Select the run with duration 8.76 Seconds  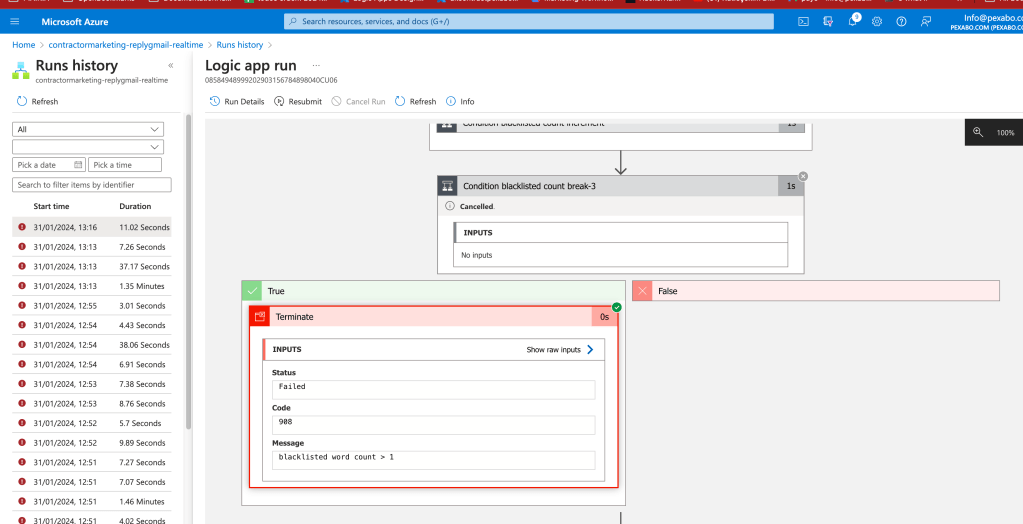(x=92, y=403)
